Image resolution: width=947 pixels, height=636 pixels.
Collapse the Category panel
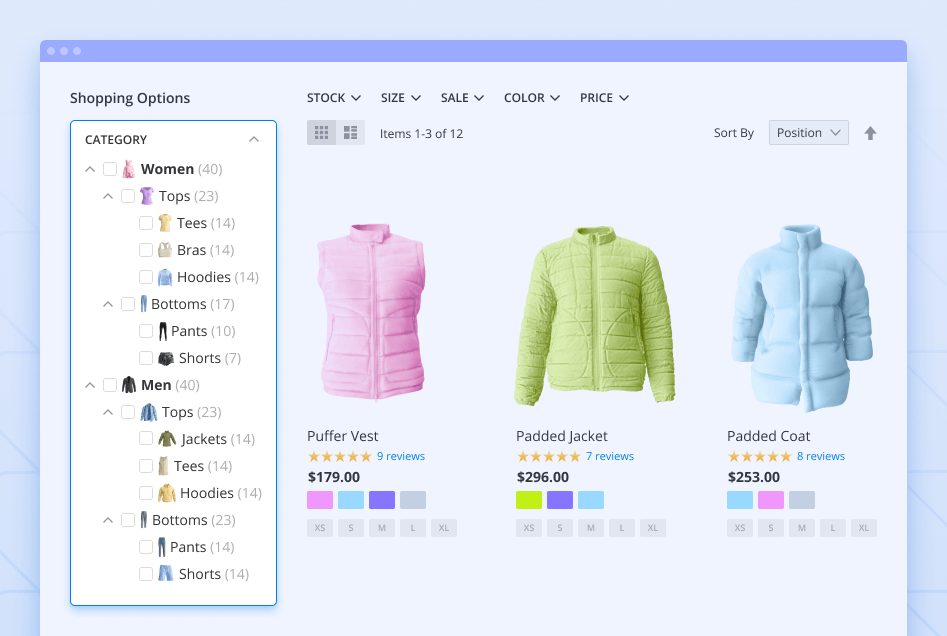pos(254,140)
